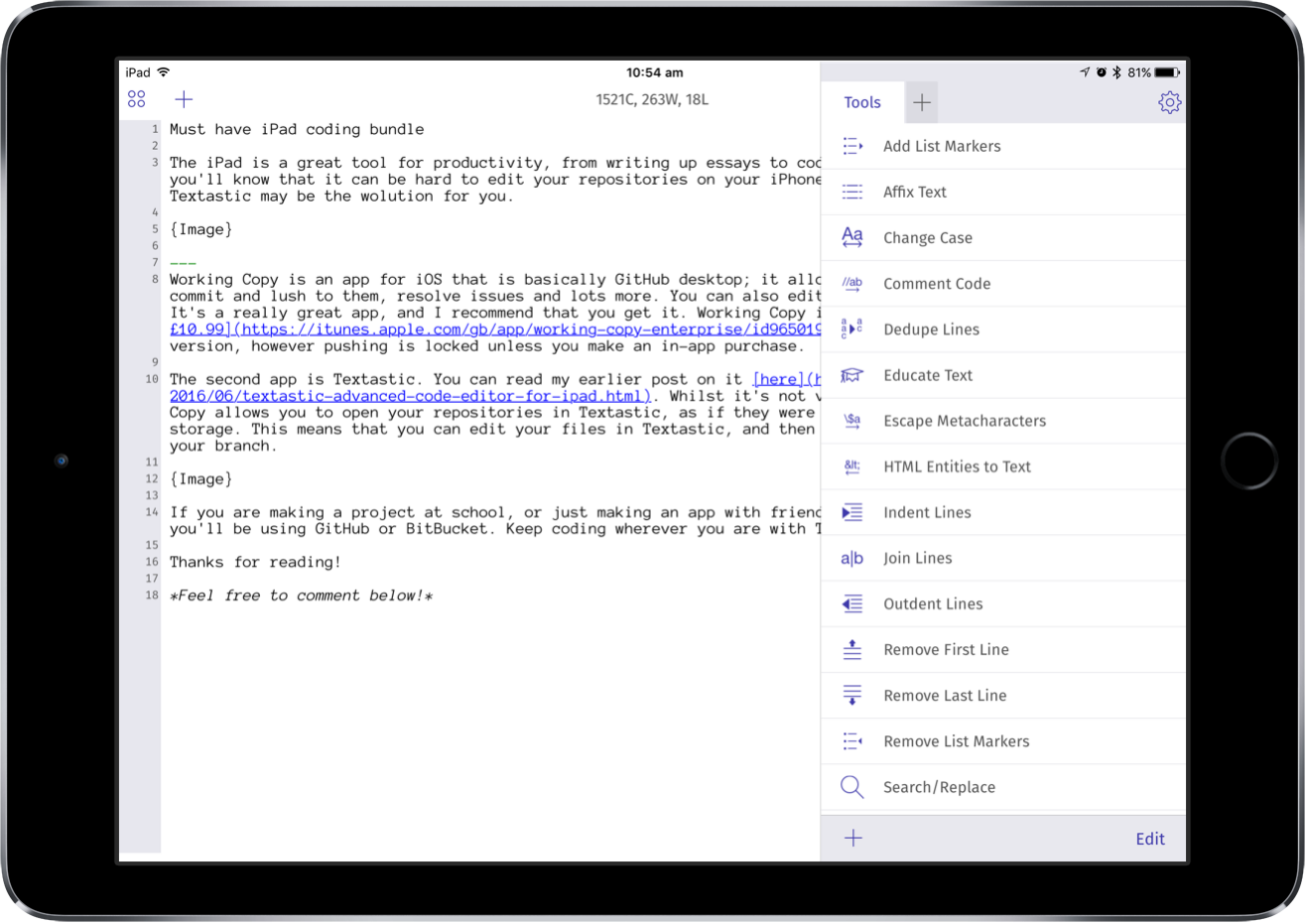
Task: Select Educate Text tool label
Action: [928, 374]
